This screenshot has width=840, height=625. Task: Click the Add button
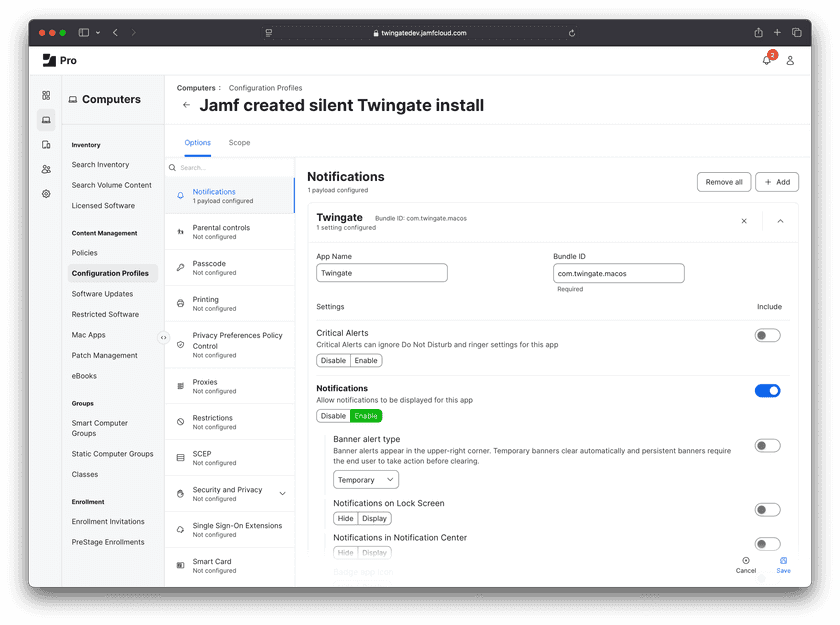coord(777,182)
